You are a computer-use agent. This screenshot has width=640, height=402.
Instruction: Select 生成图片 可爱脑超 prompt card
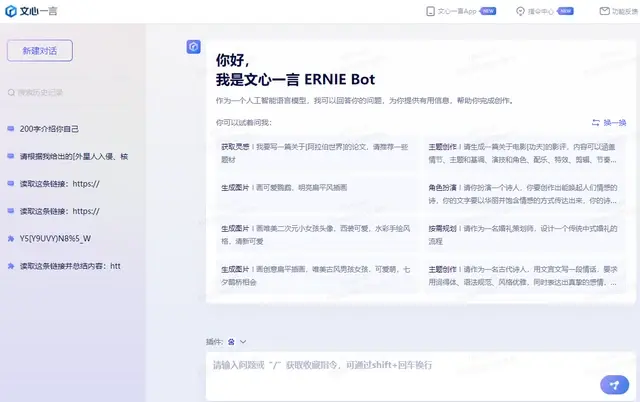pyautogui.click(x=318, y=194)
